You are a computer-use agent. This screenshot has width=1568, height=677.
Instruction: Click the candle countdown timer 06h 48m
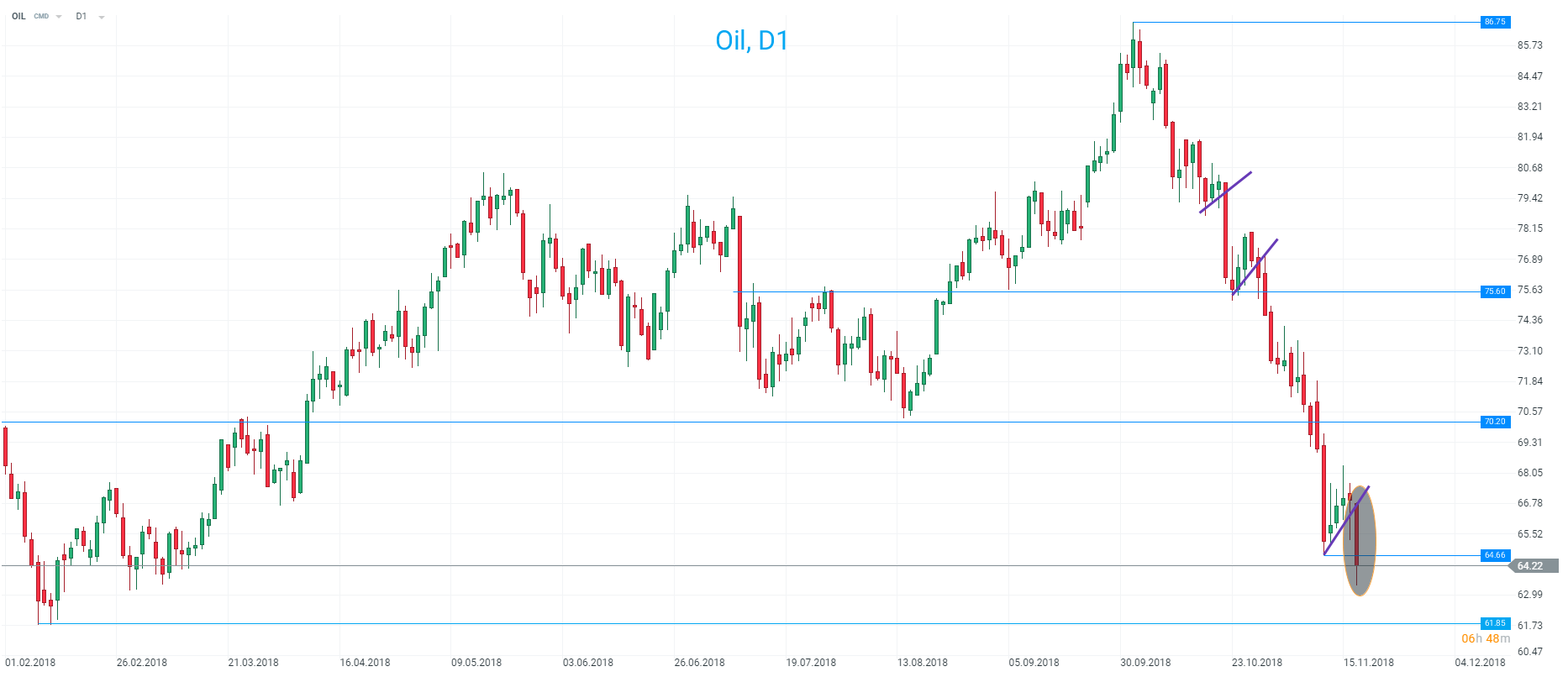tap(1485, 638)
